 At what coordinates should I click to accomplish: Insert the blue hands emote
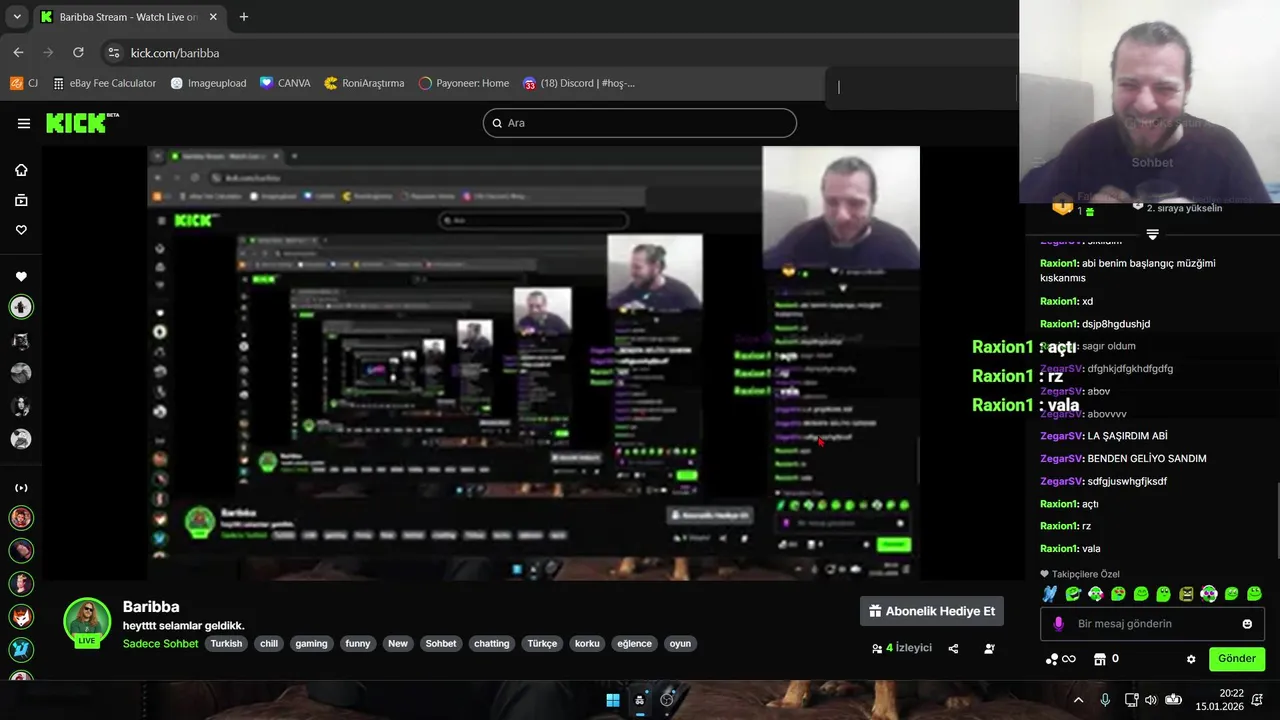[1050, 594]
